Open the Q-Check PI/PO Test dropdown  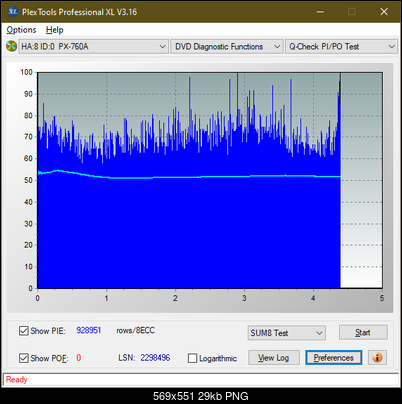(341, 47)
